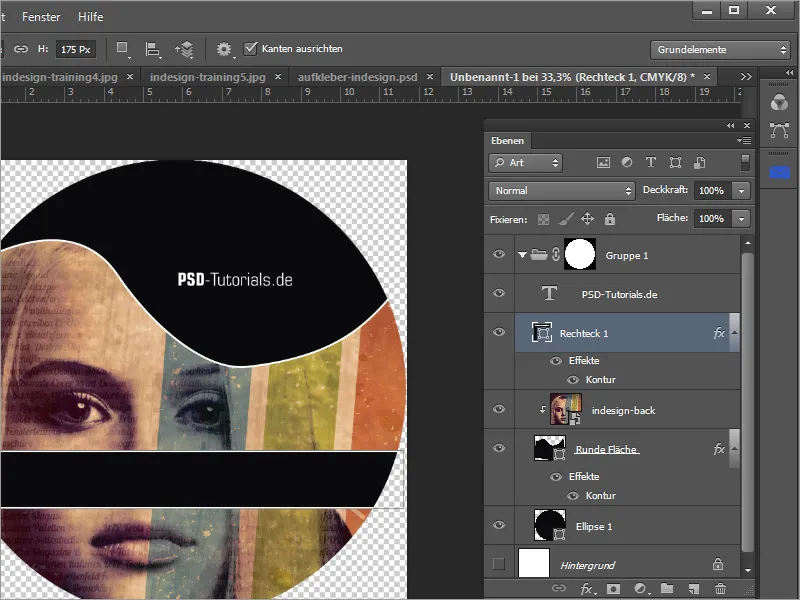The height and width of the screenshot is (600, 800).
Task: Collapse Ebenen panel double-arrow button
Action: point(731,125)
